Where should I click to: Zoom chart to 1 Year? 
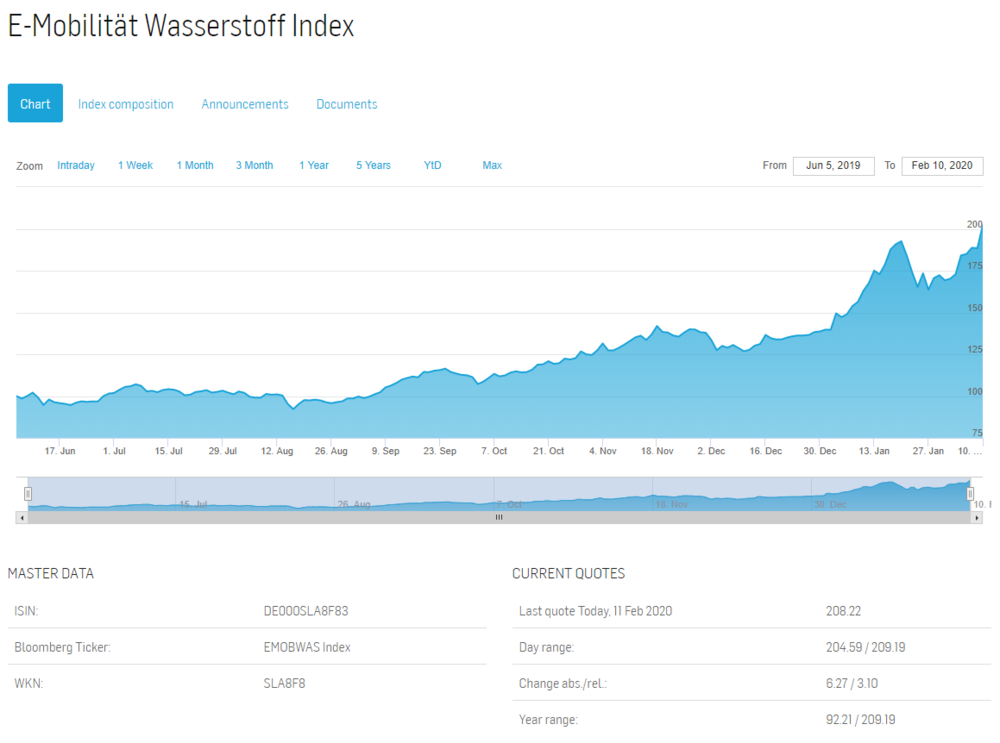pos(314,165)
